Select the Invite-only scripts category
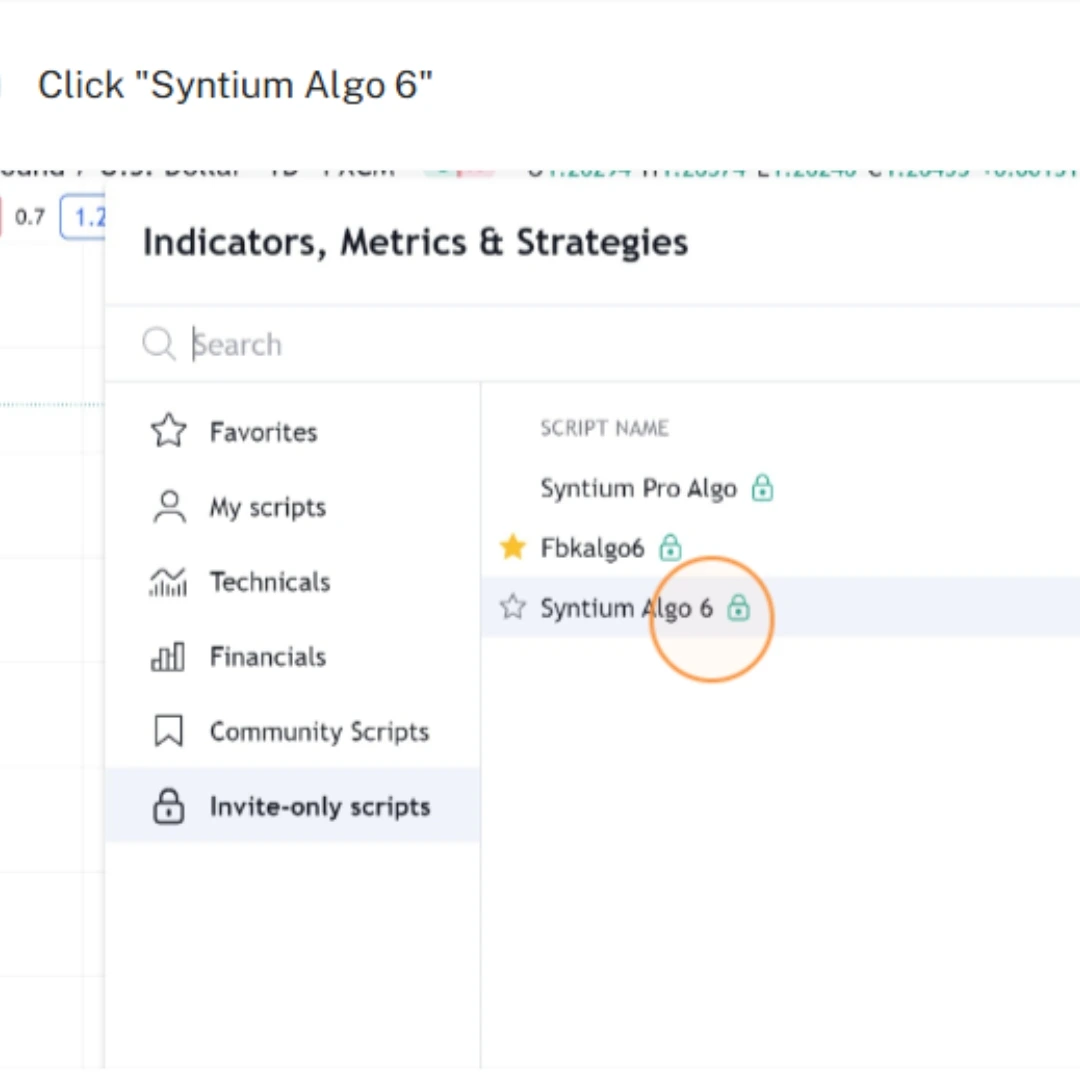 (293, 806)
